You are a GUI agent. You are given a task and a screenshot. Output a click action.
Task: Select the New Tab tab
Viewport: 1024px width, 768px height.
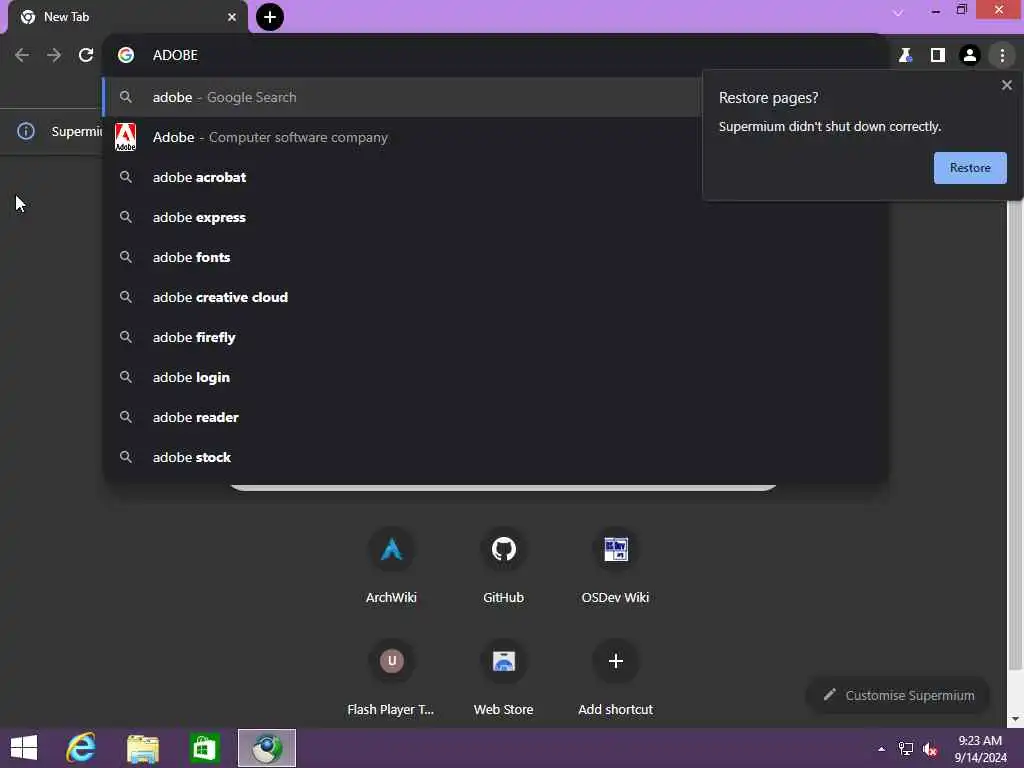[127, 17]
